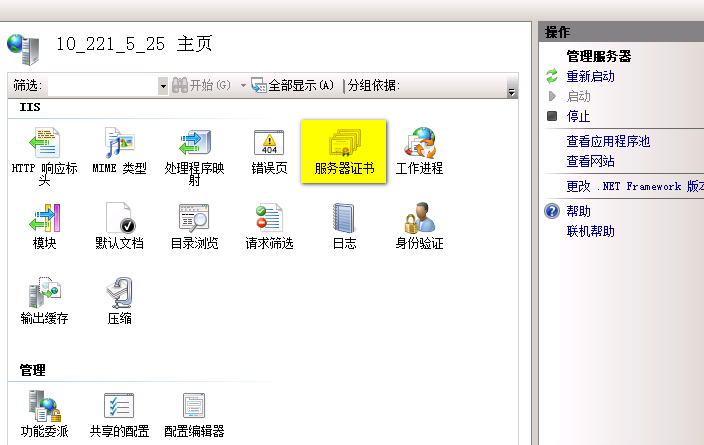Open the 日志 logging icon
Screen dimensions: 704x445
point(344,220)
